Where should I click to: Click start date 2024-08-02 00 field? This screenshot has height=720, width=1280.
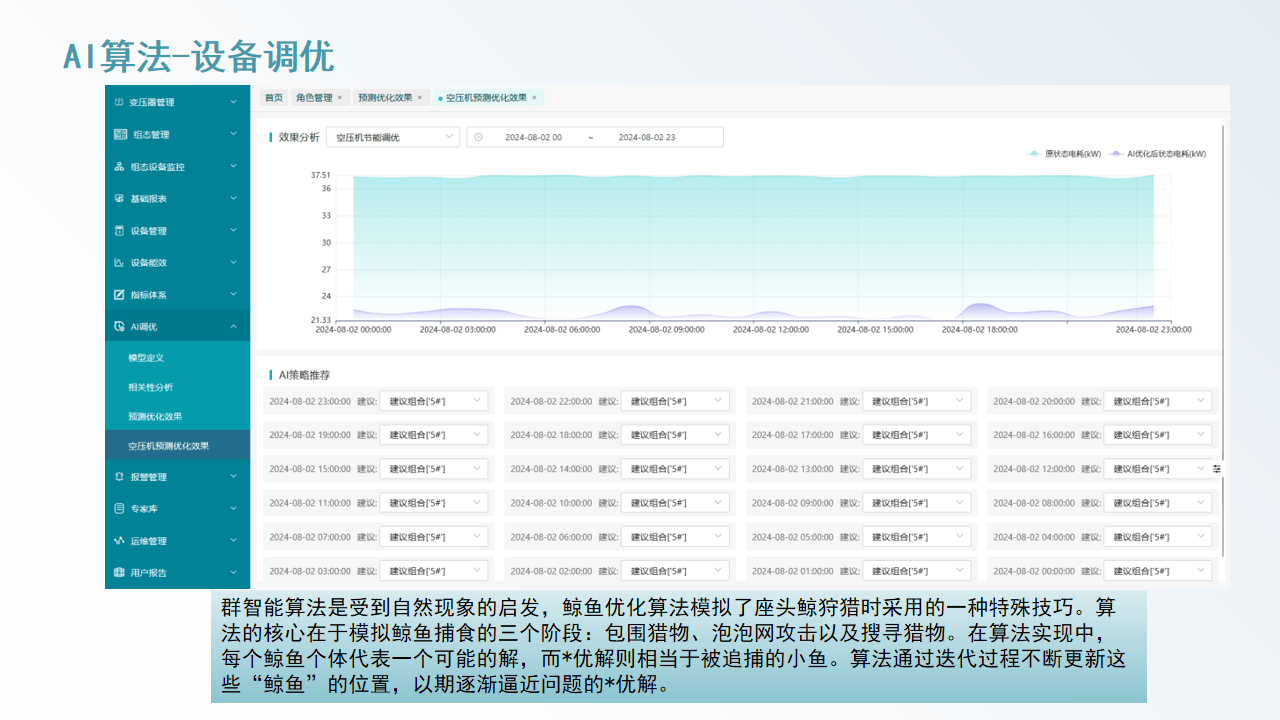[533, 137]
